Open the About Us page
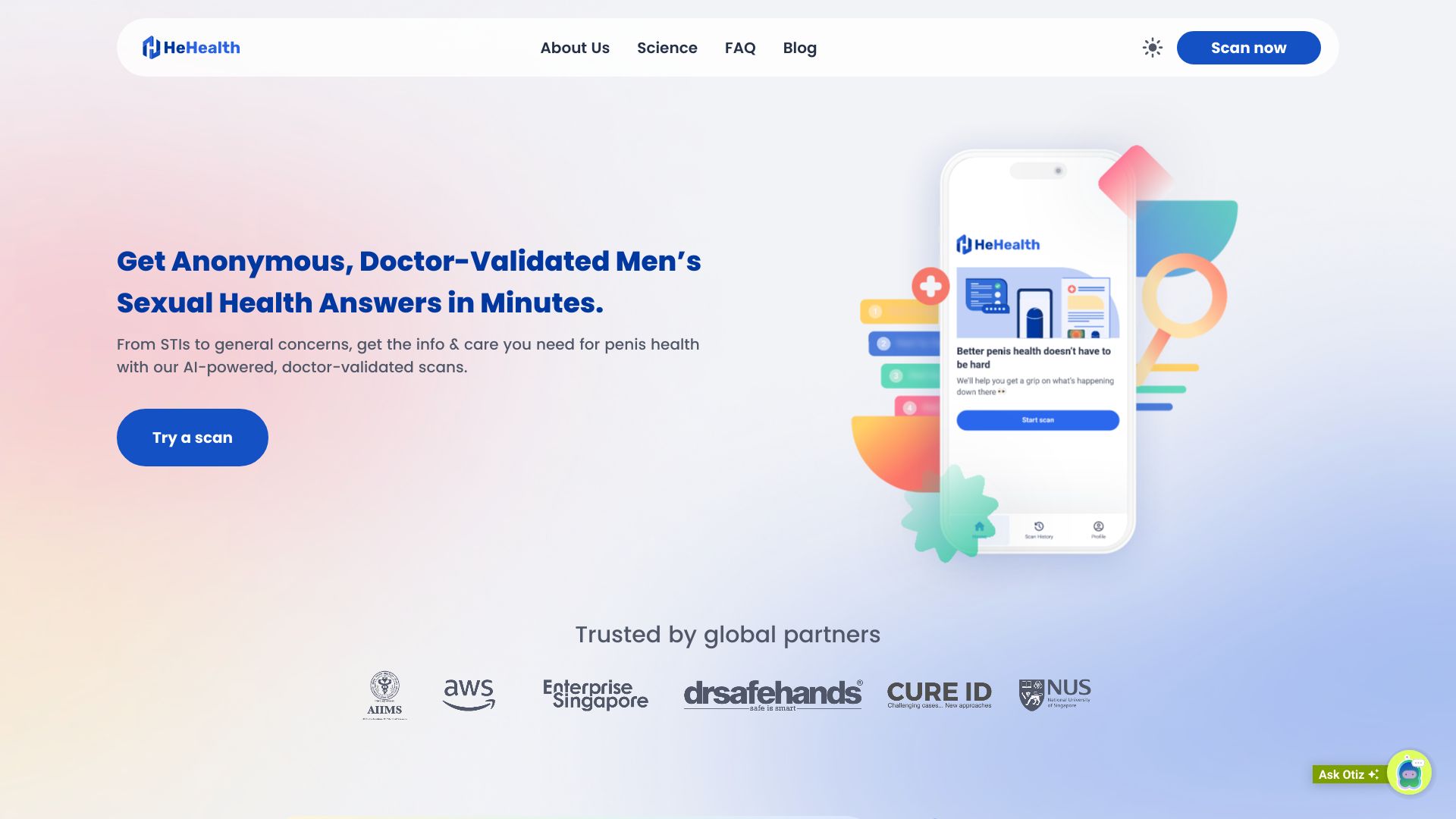 pos(574,47)
